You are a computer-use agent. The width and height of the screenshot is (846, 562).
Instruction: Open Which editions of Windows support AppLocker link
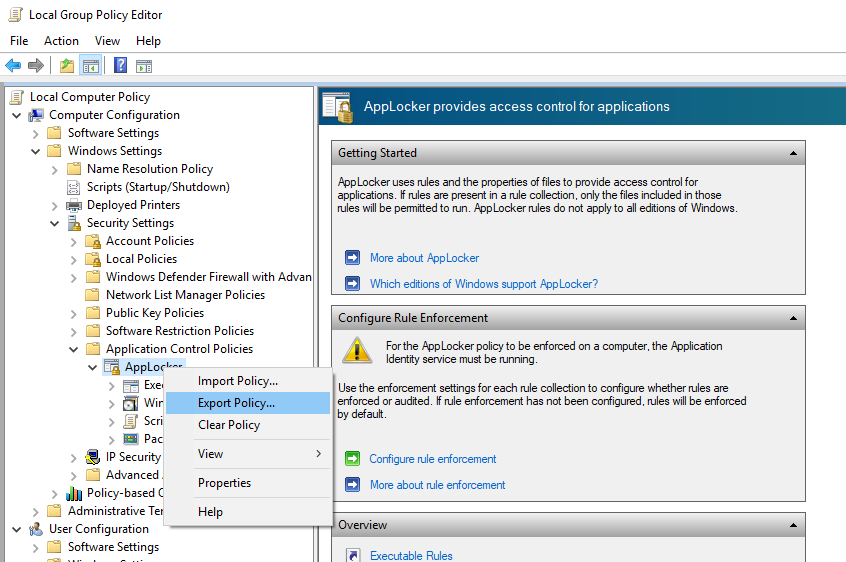484,284
